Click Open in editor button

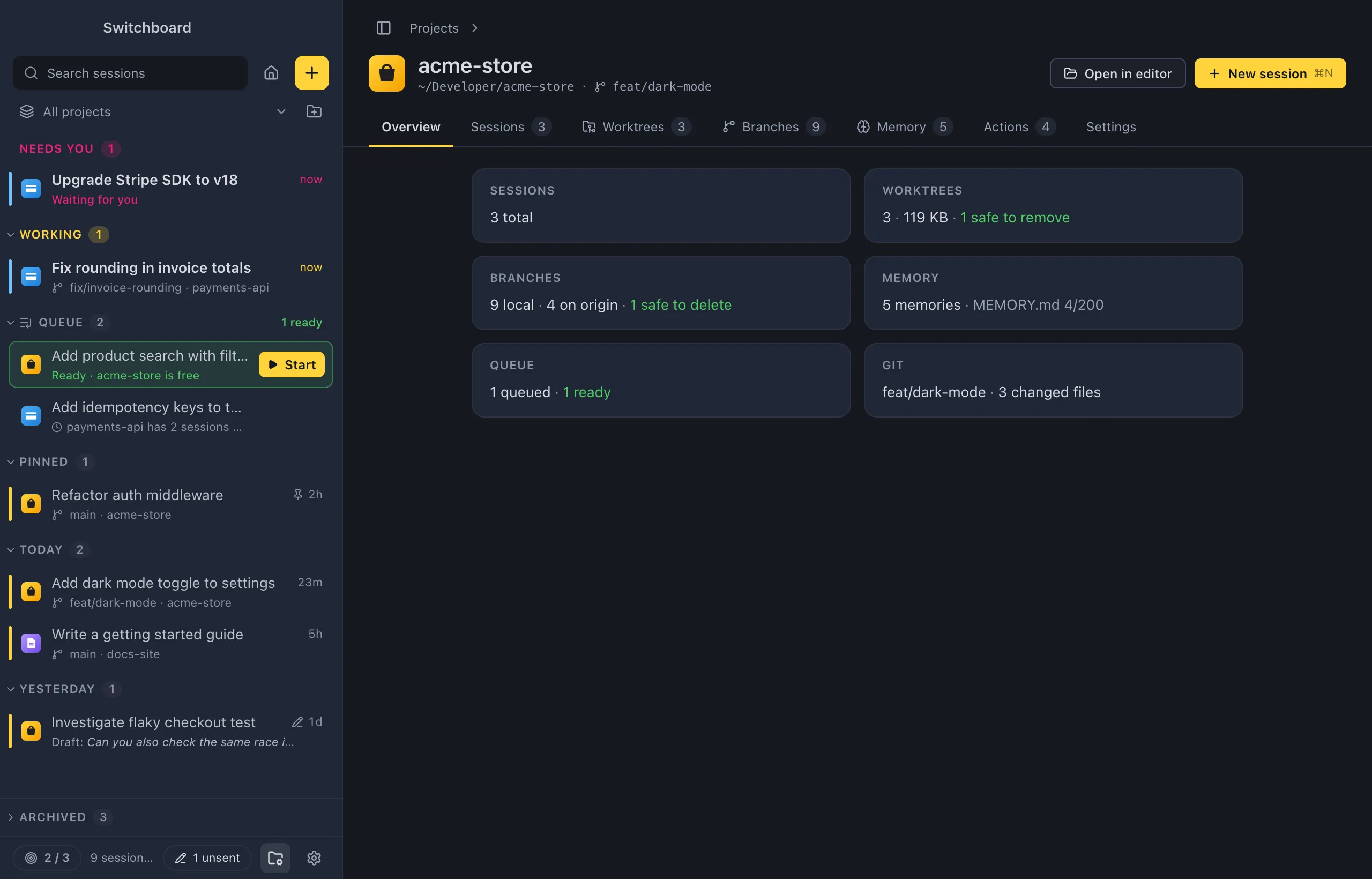(x=1117, y=73)
